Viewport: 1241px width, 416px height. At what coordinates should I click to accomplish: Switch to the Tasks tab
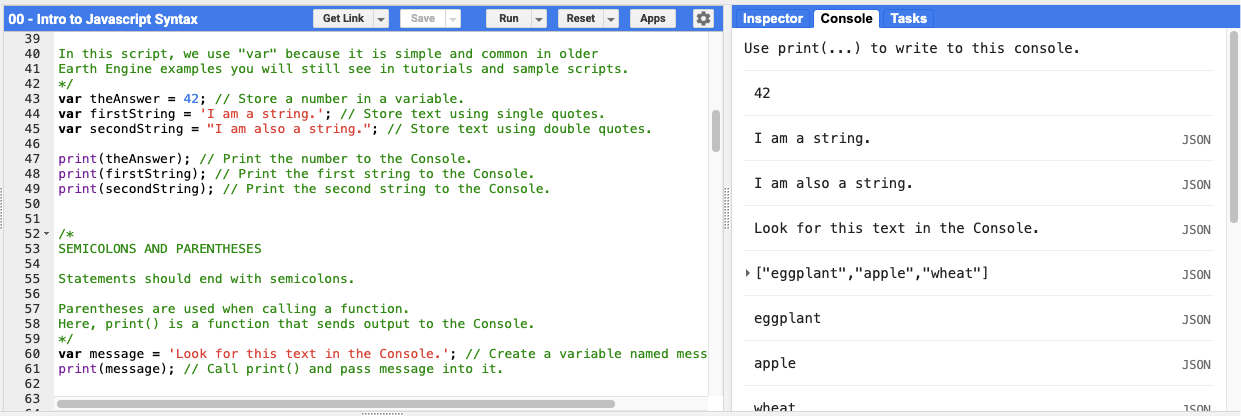908,18
